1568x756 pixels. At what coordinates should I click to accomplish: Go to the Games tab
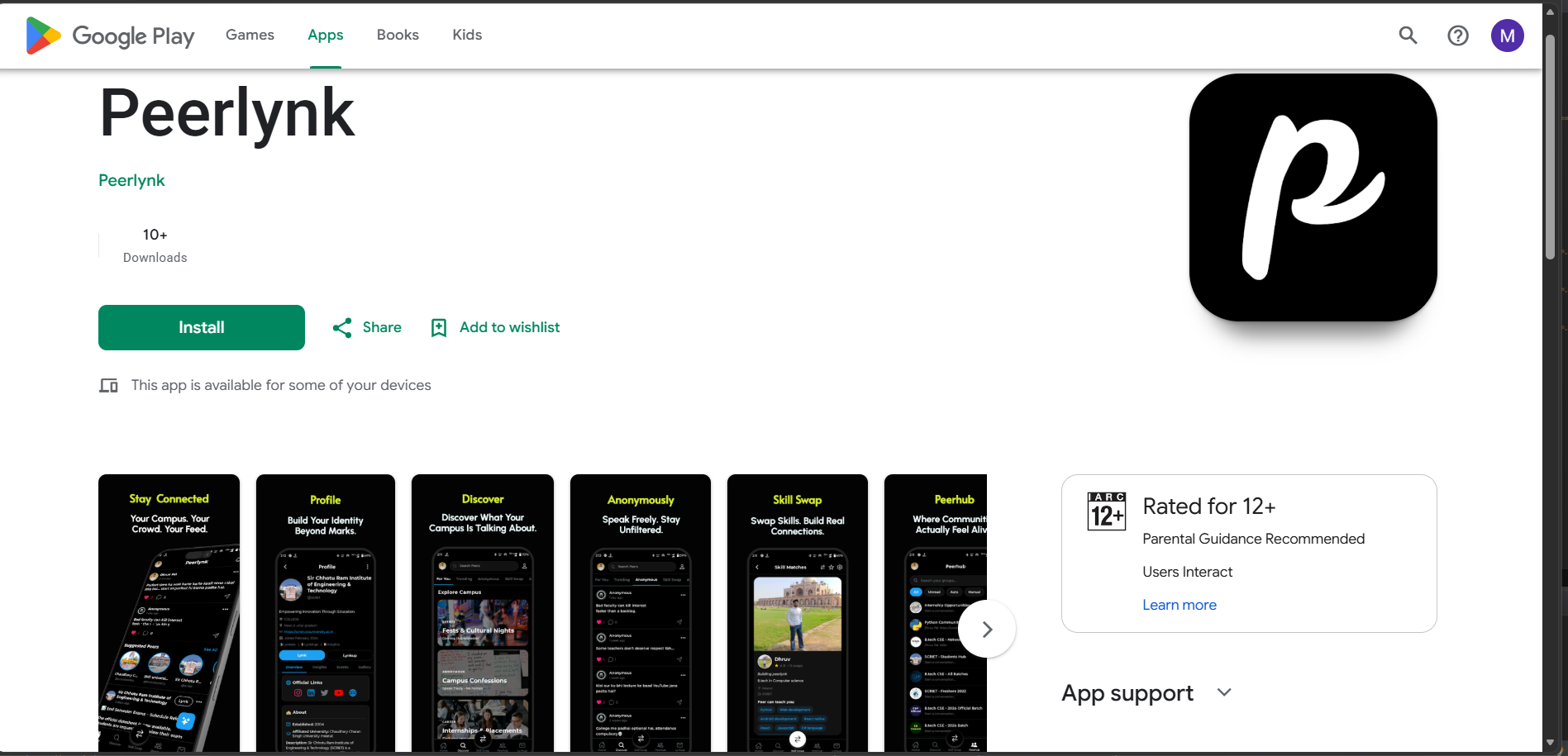pos(250,35)
